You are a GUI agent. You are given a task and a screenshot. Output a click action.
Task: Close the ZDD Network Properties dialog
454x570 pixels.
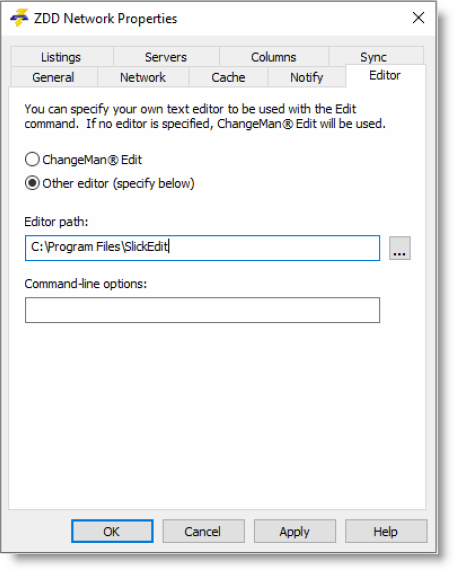click(418, 17)
